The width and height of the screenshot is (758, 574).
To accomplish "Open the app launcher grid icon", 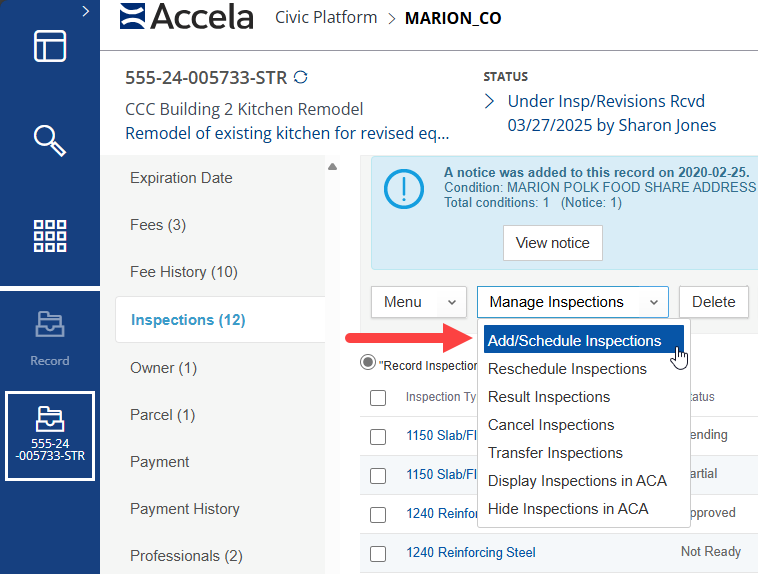I will pos(50,236).
